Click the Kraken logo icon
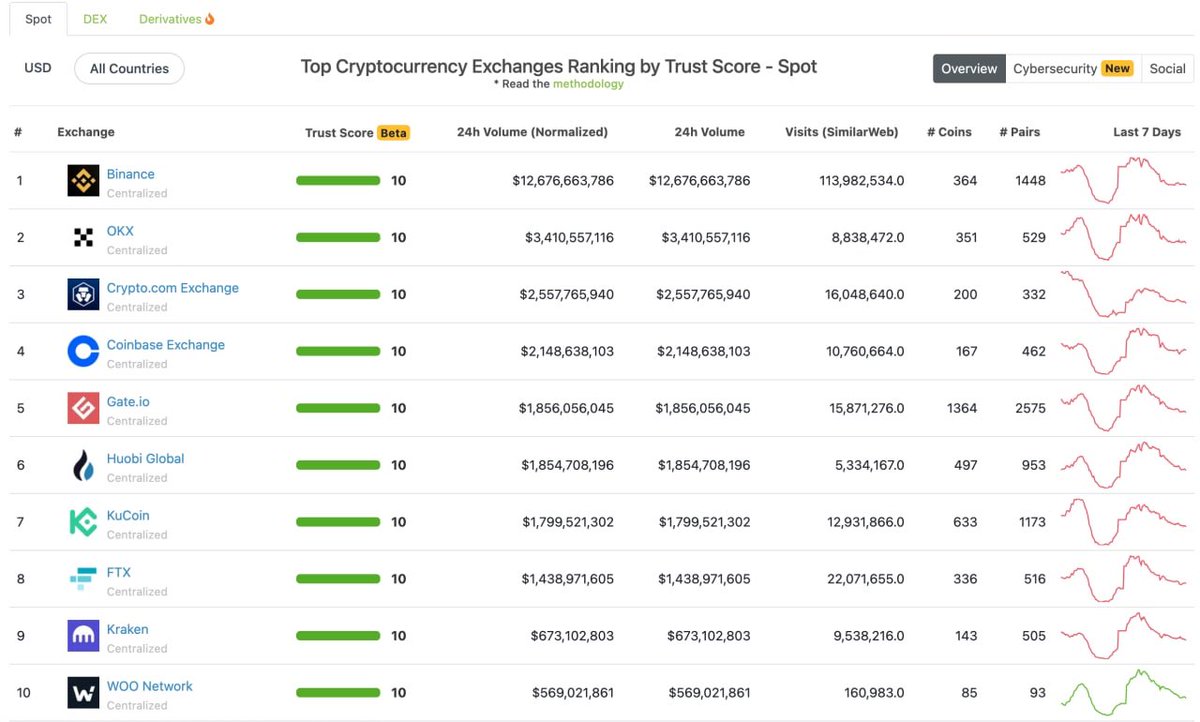 (83, 637)
